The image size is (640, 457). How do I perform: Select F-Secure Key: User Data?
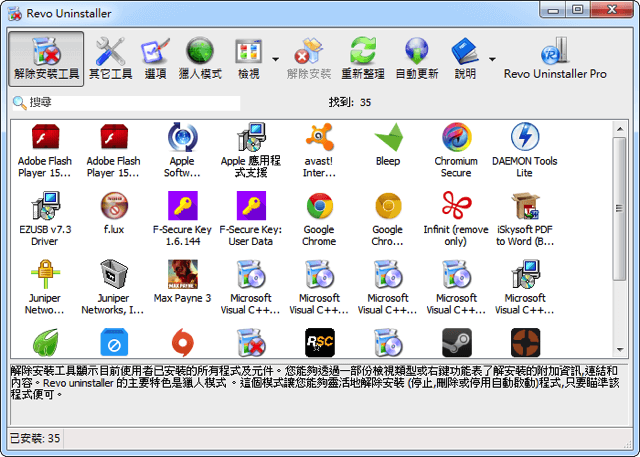pyautogui.click(x=251, y=219)
